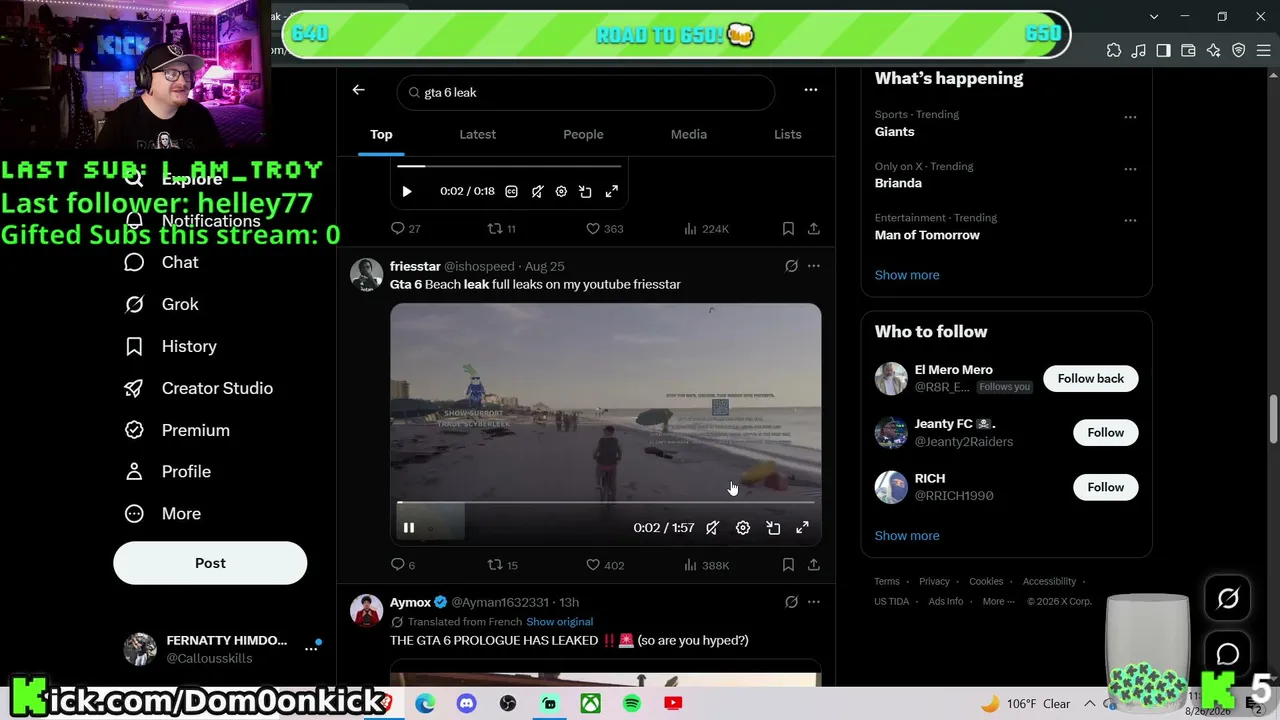This screenshot has width=1280, height=720.
Task: Open Chat from the X sidebar
Action: [161, 262]
